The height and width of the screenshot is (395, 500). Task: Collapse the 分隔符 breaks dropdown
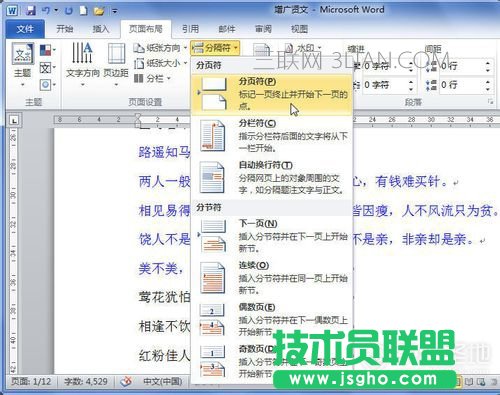pyautogui.click(x=215, y=48)
